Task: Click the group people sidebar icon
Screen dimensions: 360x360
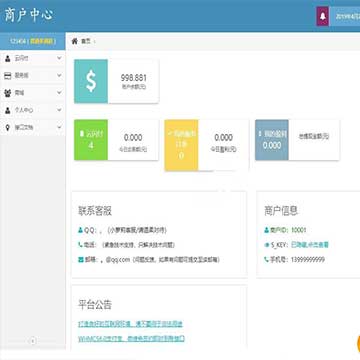Action: click(x=7, y=93)
